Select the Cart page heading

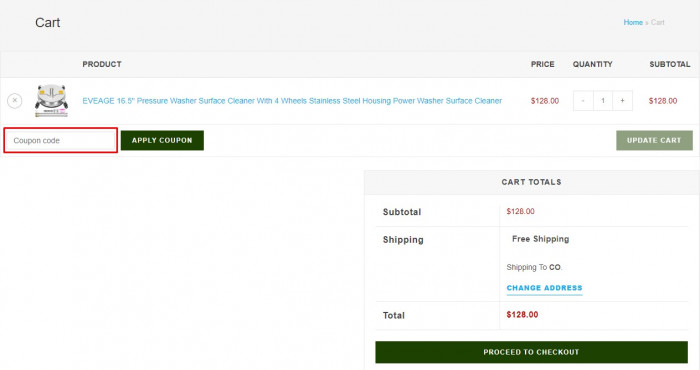point(48,23)
